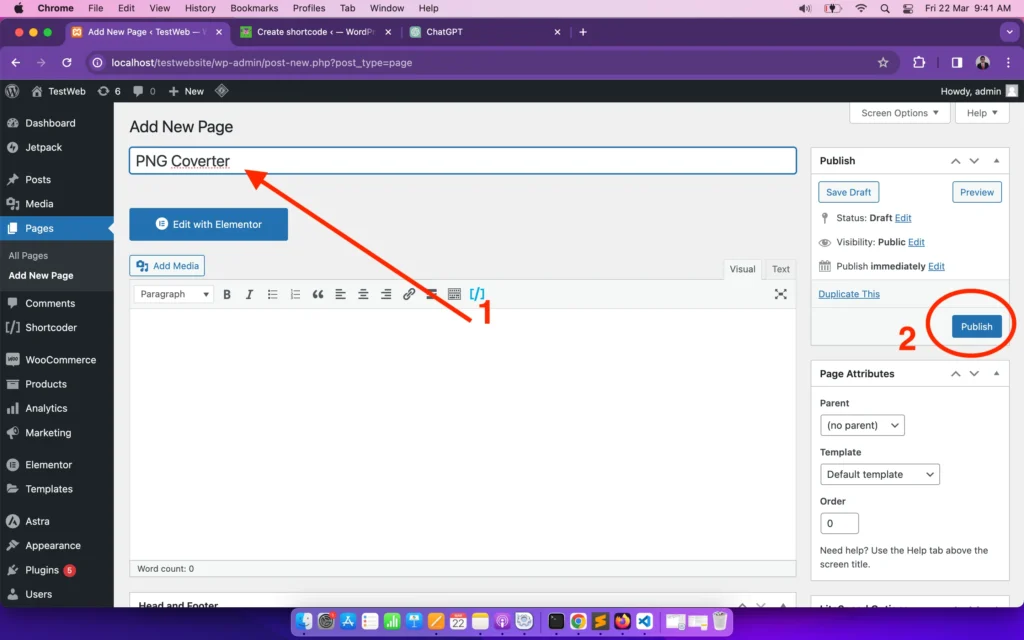Switch to the Text editor tab
The width and height of the screenshot is (1024, 640).
tap(780, 269)
